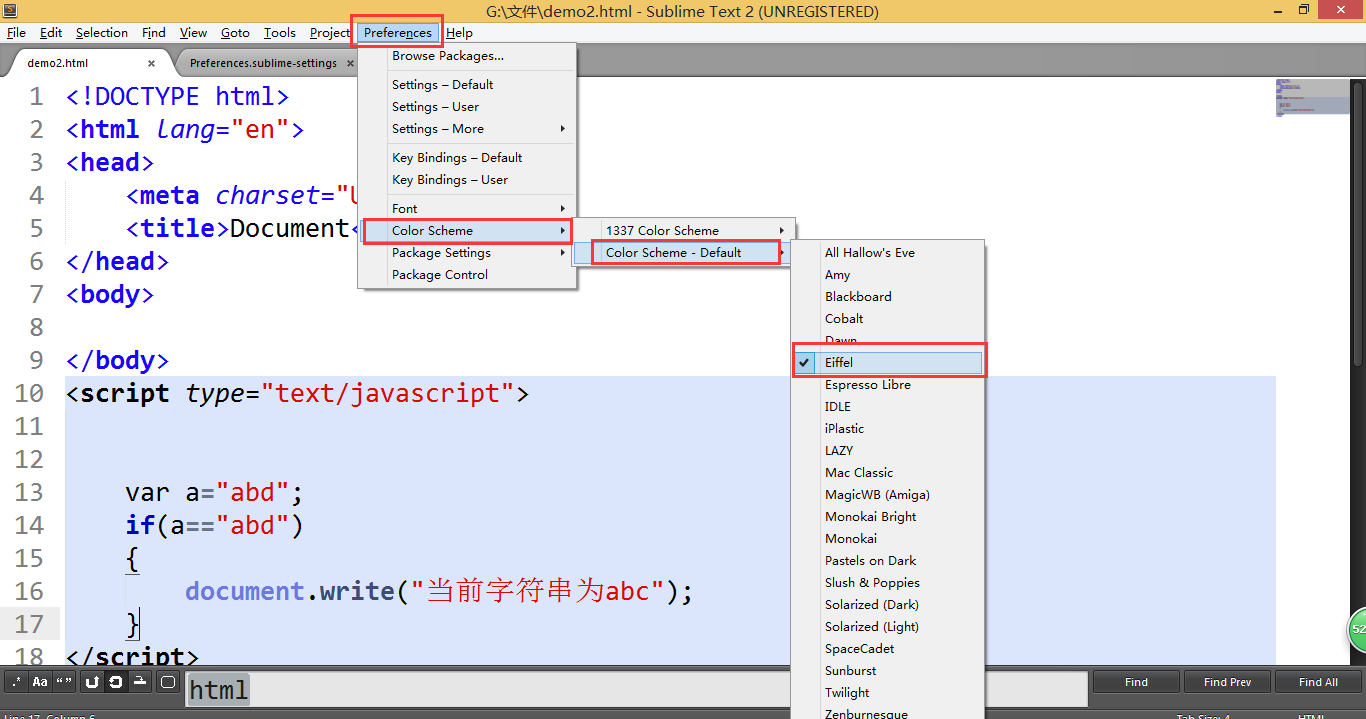Choose iPlastic color scheme
The height and width of the screenshot is (719, 1366).
[888, 429]
